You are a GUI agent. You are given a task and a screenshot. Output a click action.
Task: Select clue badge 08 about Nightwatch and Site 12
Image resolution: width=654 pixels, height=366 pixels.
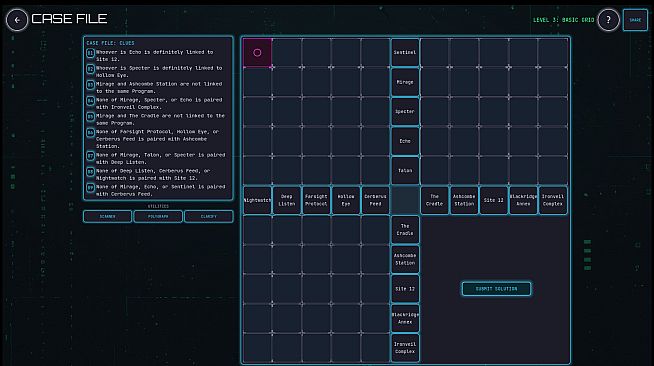click(90, 171)
